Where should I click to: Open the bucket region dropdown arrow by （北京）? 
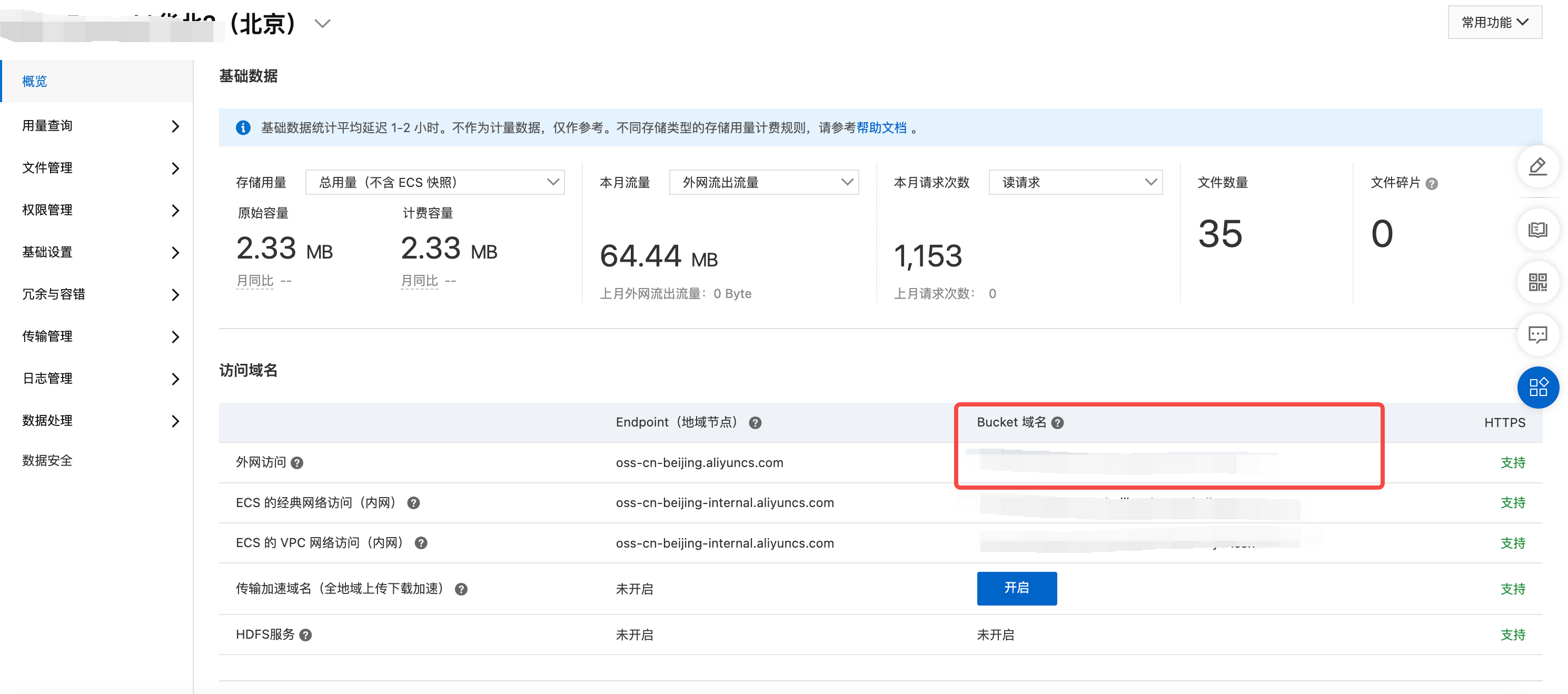coord(322,24)
